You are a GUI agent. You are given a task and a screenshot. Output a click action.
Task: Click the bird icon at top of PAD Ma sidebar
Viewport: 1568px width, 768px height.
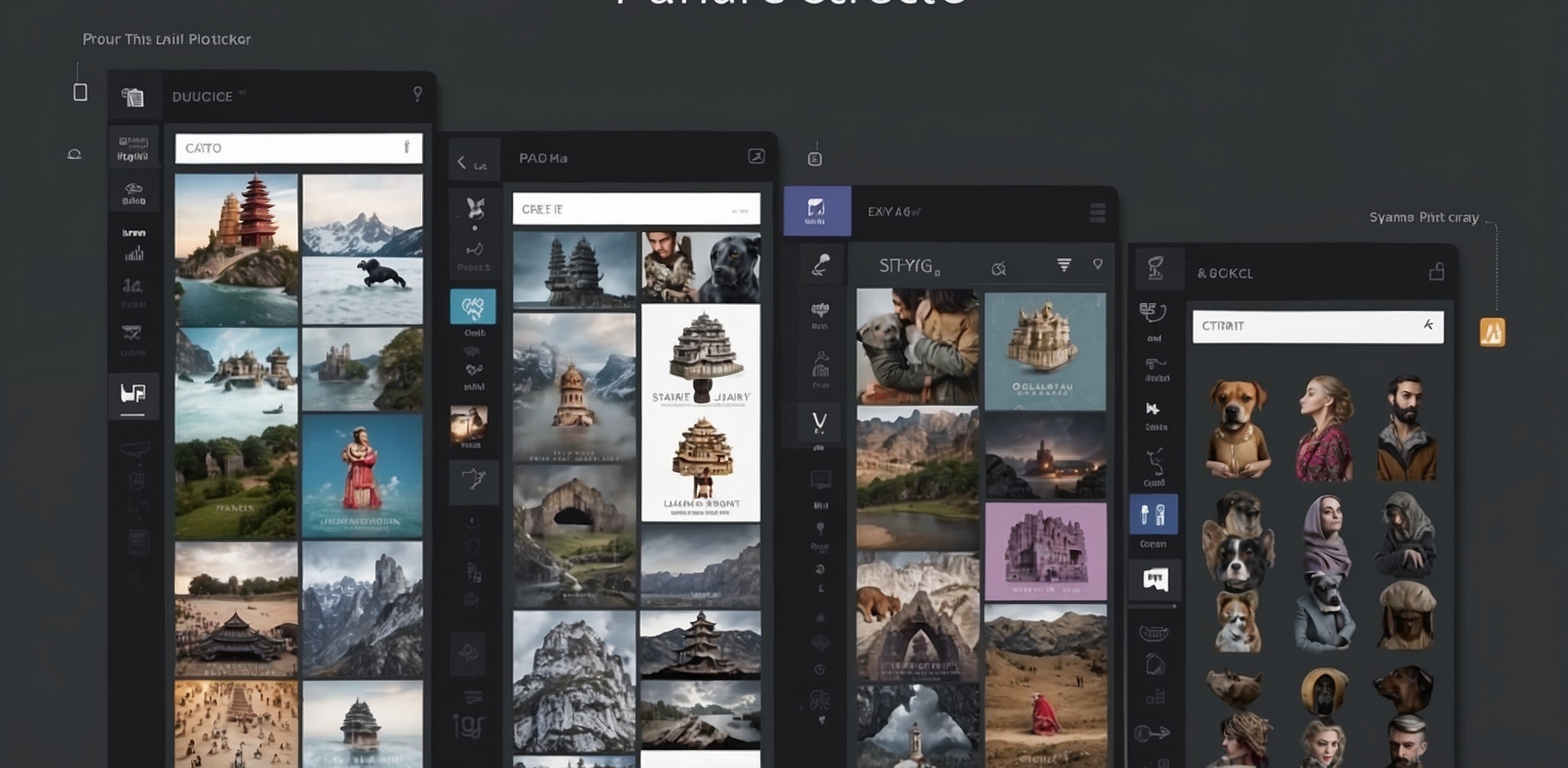pyautogui.click(x=475, y=208)
